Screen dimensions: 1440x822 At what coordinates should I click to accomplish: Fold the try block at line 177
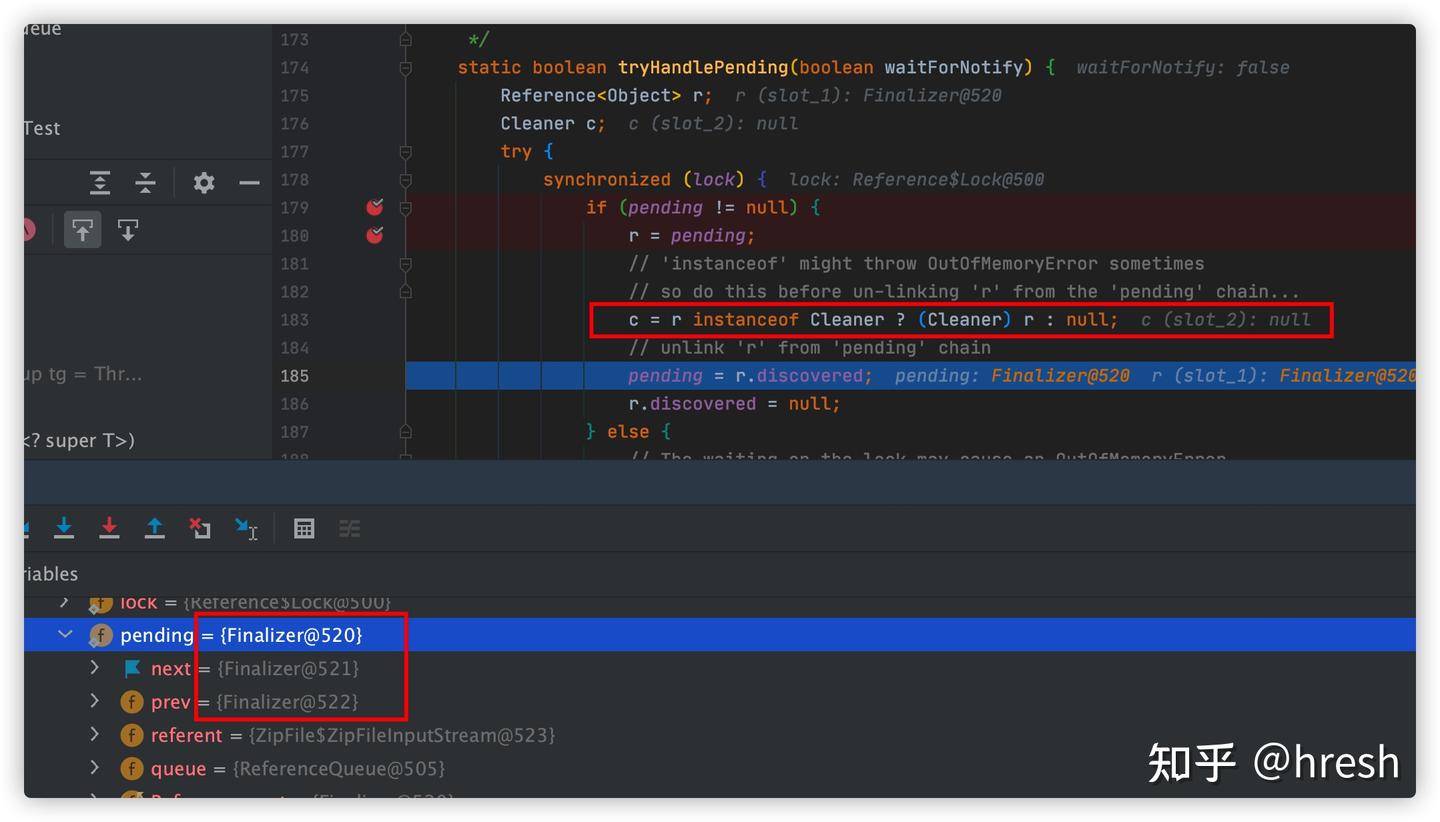[405, 151]
